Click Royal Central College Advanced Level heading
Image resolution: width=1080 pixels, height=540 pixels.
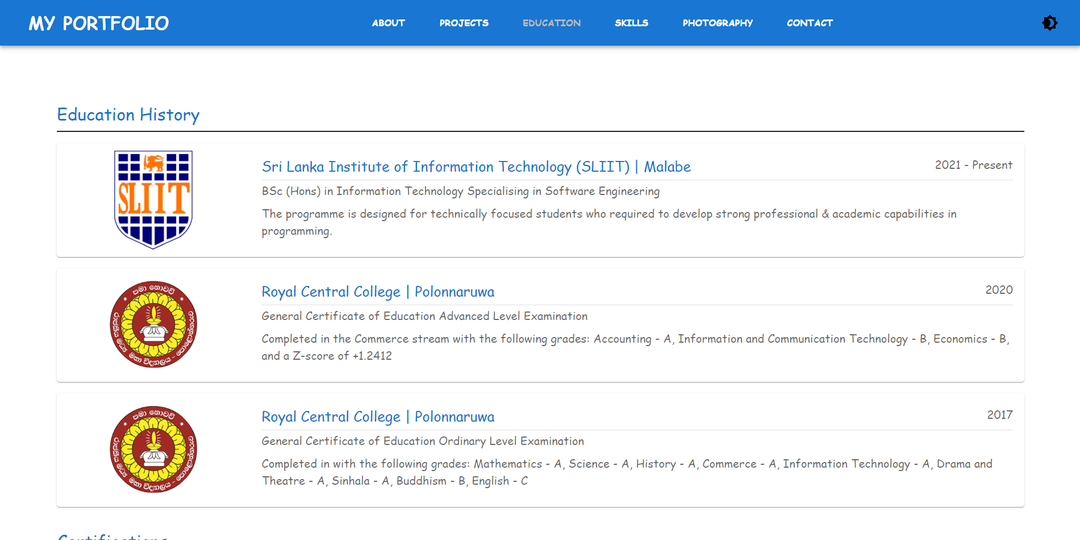tap(378, 292)
